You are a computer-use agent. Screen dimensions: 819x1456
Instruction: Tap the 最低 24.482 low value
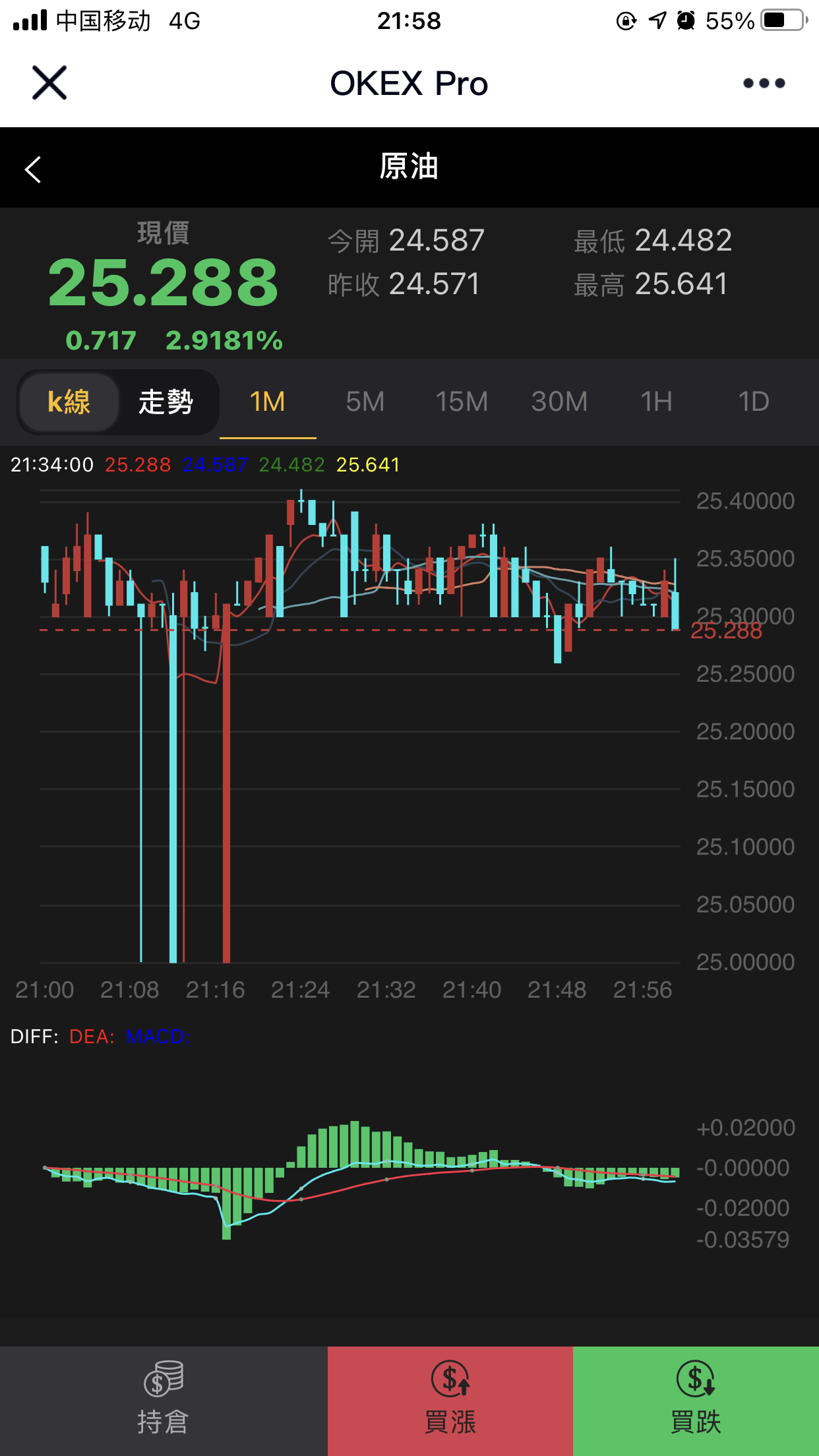pyautogui.click(x=653, y=241)
